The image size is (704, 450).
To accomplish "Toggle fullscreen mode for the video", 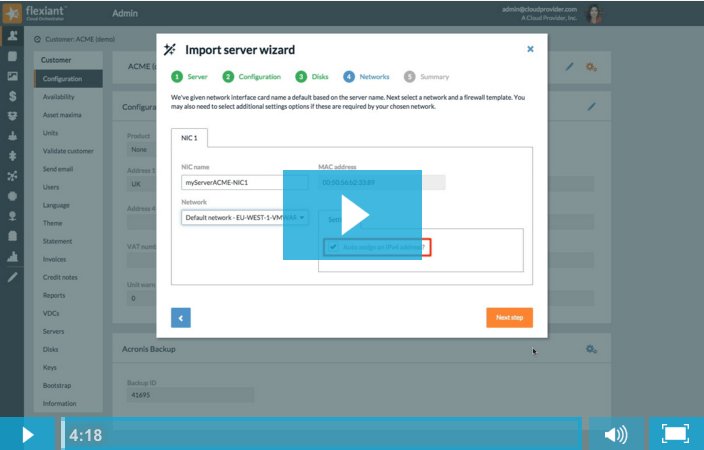I will tap(676, 434).
